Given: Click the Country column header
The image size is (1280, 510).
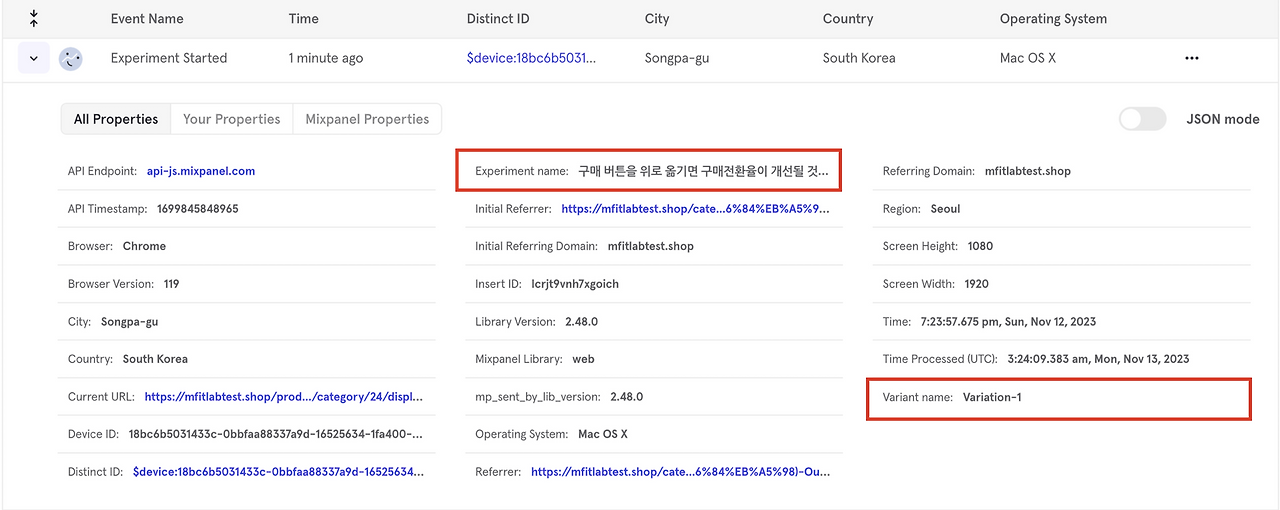Looking at the screenshot, I should tap(848, 19).
